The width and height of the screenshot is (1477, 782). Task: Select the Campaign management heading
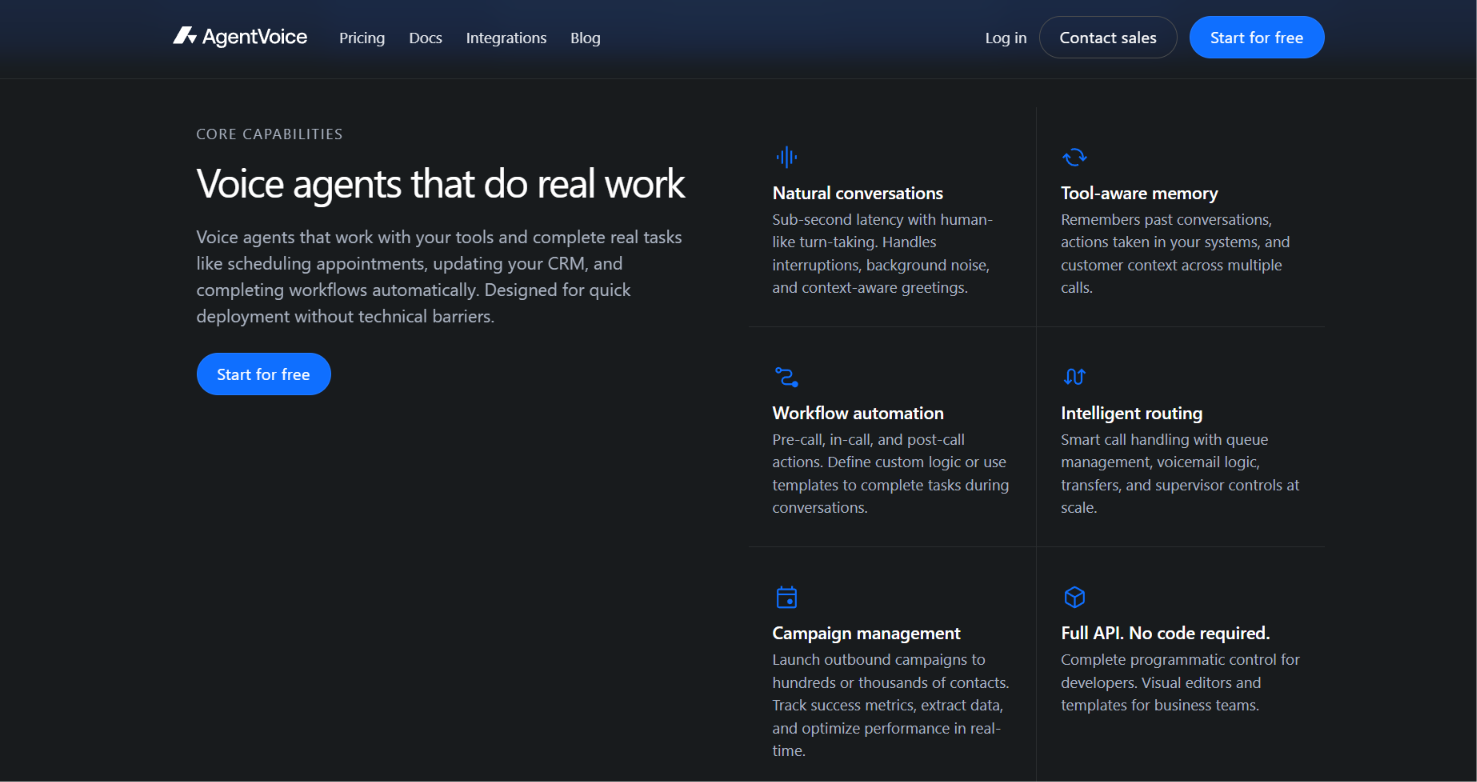(x=866, y=633)
